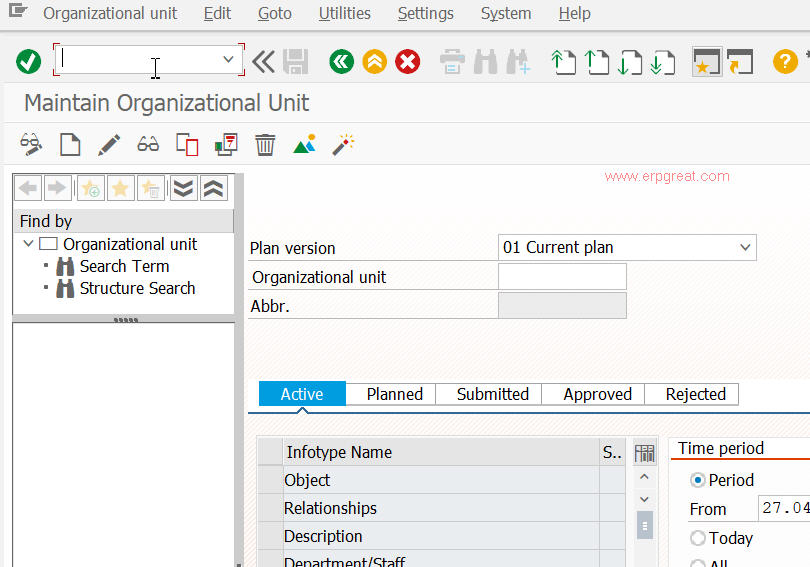Open the infotype table settings icon
Image resolution: width=810 pixels, height=567 pixels.
644,453
